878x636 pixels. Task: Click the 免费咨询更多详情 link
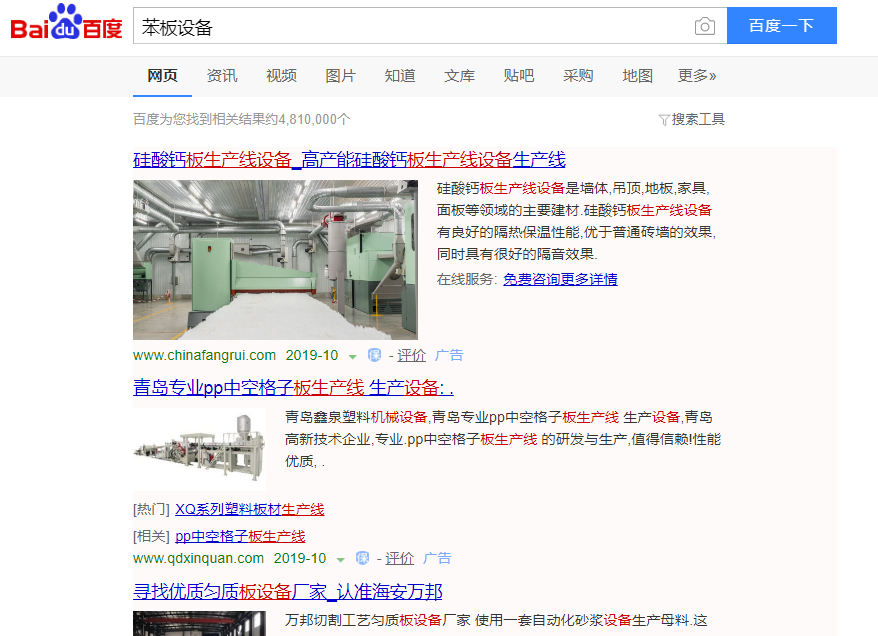pos(560,279)
